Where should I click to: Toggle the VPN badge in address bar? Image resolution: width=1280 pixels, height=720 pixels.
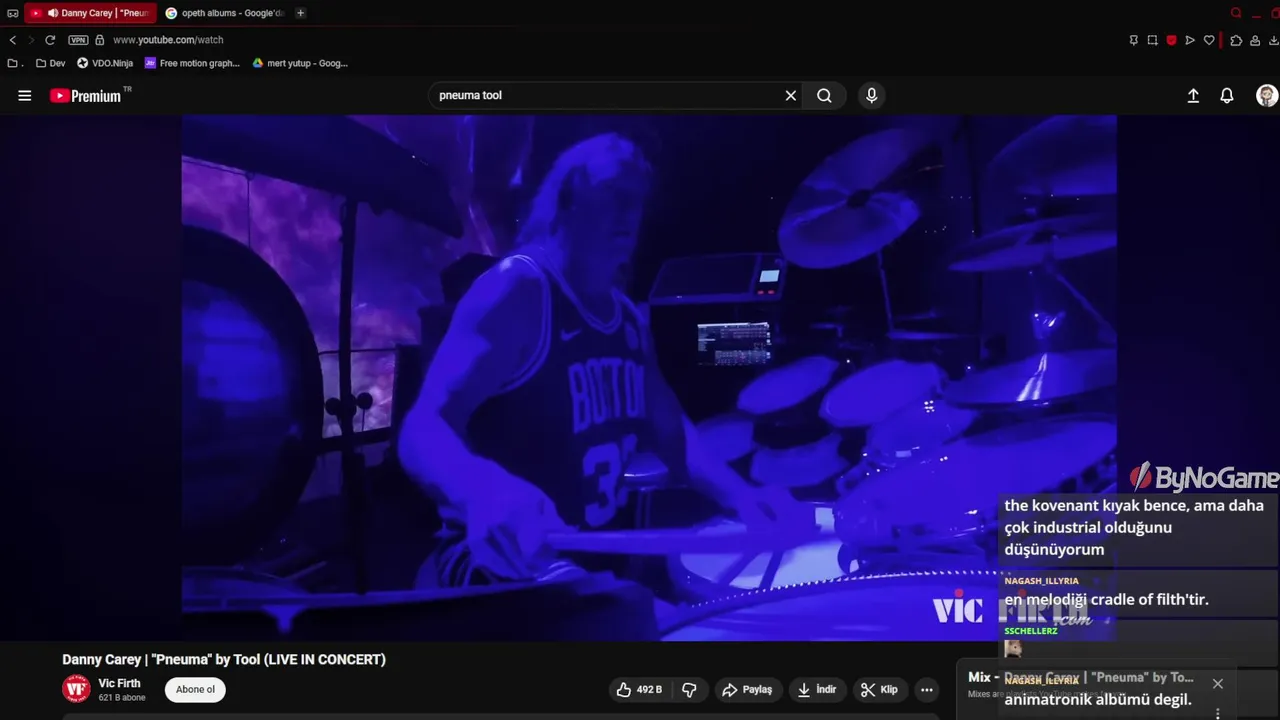78,40
